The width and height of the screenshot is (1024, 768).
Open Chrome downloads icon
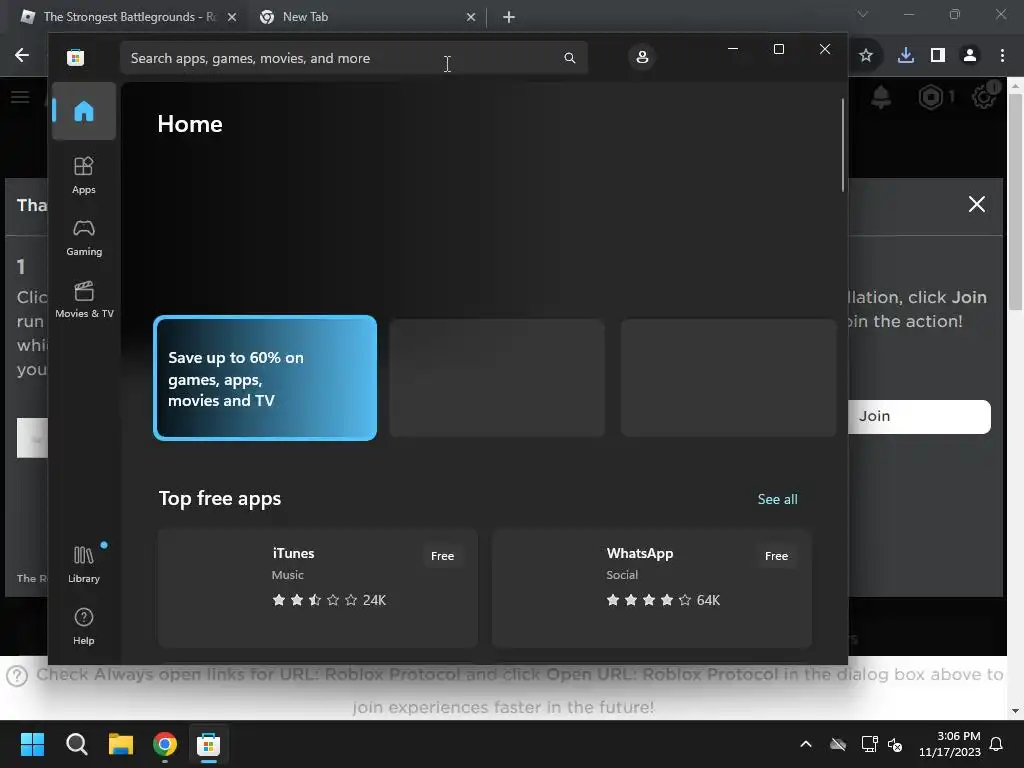(x=905, y=56)
